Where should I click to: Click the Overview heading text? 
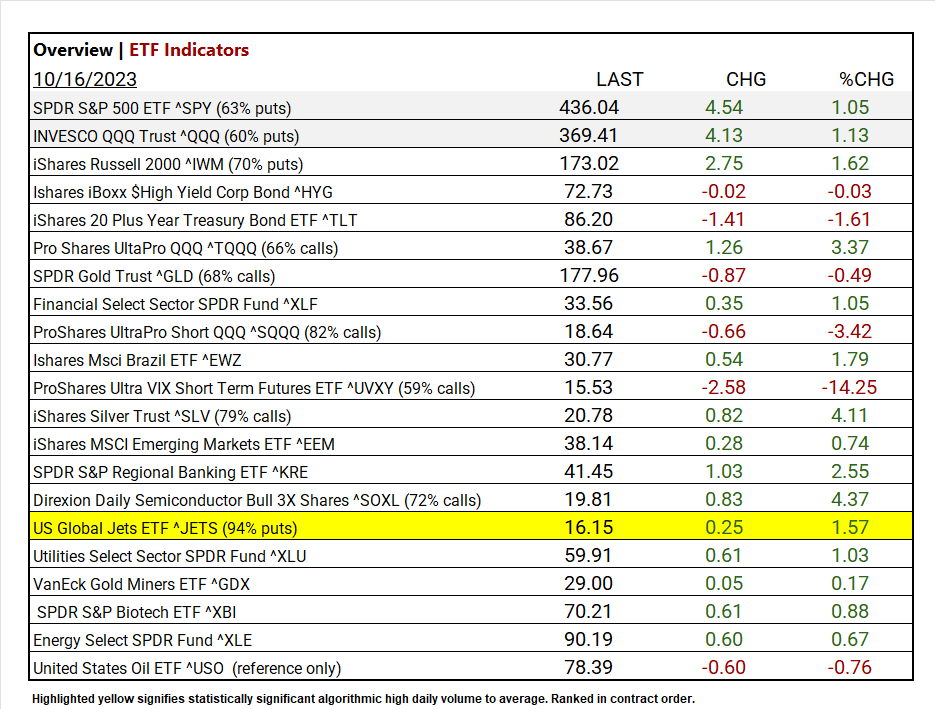(x=73, y=50)
